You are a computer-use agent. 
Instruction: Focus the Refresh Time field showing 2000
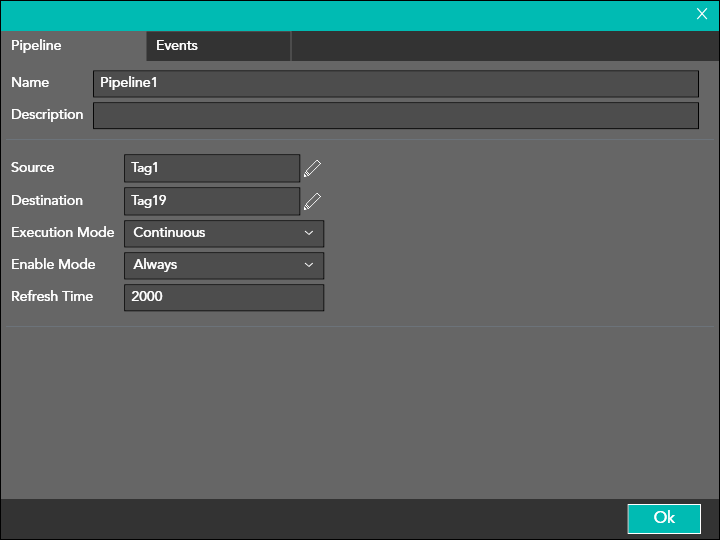tap(223, 297)
